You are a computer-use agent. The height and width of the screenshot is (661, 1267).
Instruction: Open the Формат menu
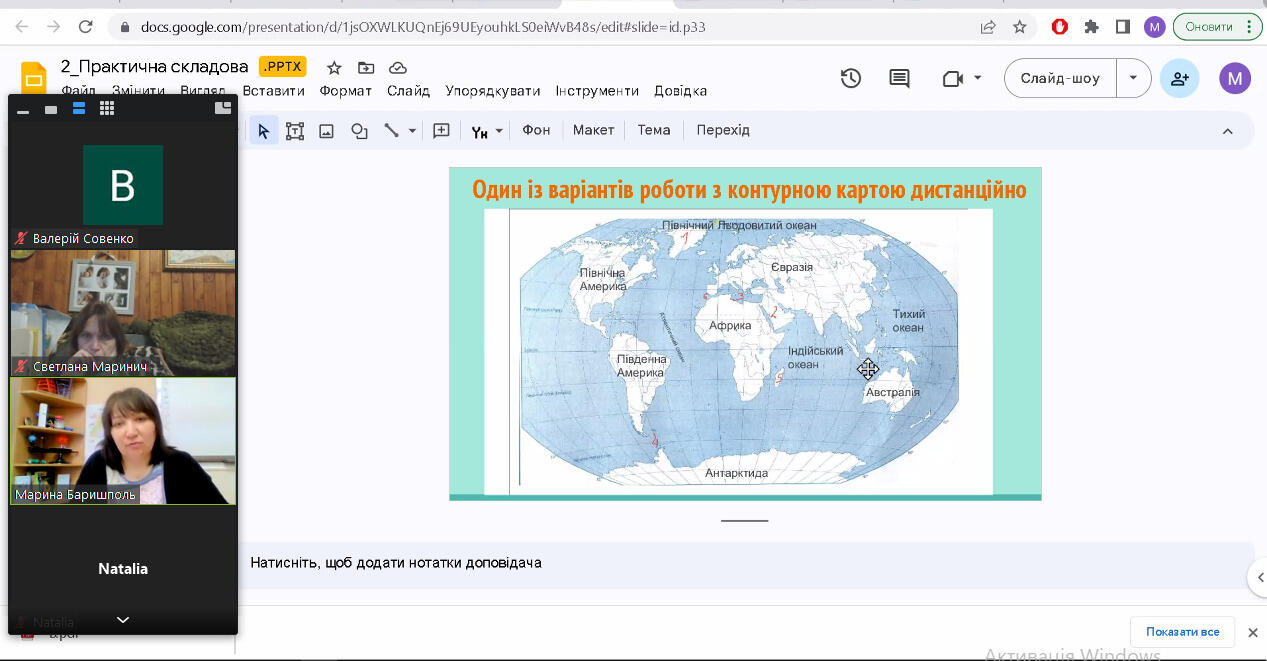(346, 91)
